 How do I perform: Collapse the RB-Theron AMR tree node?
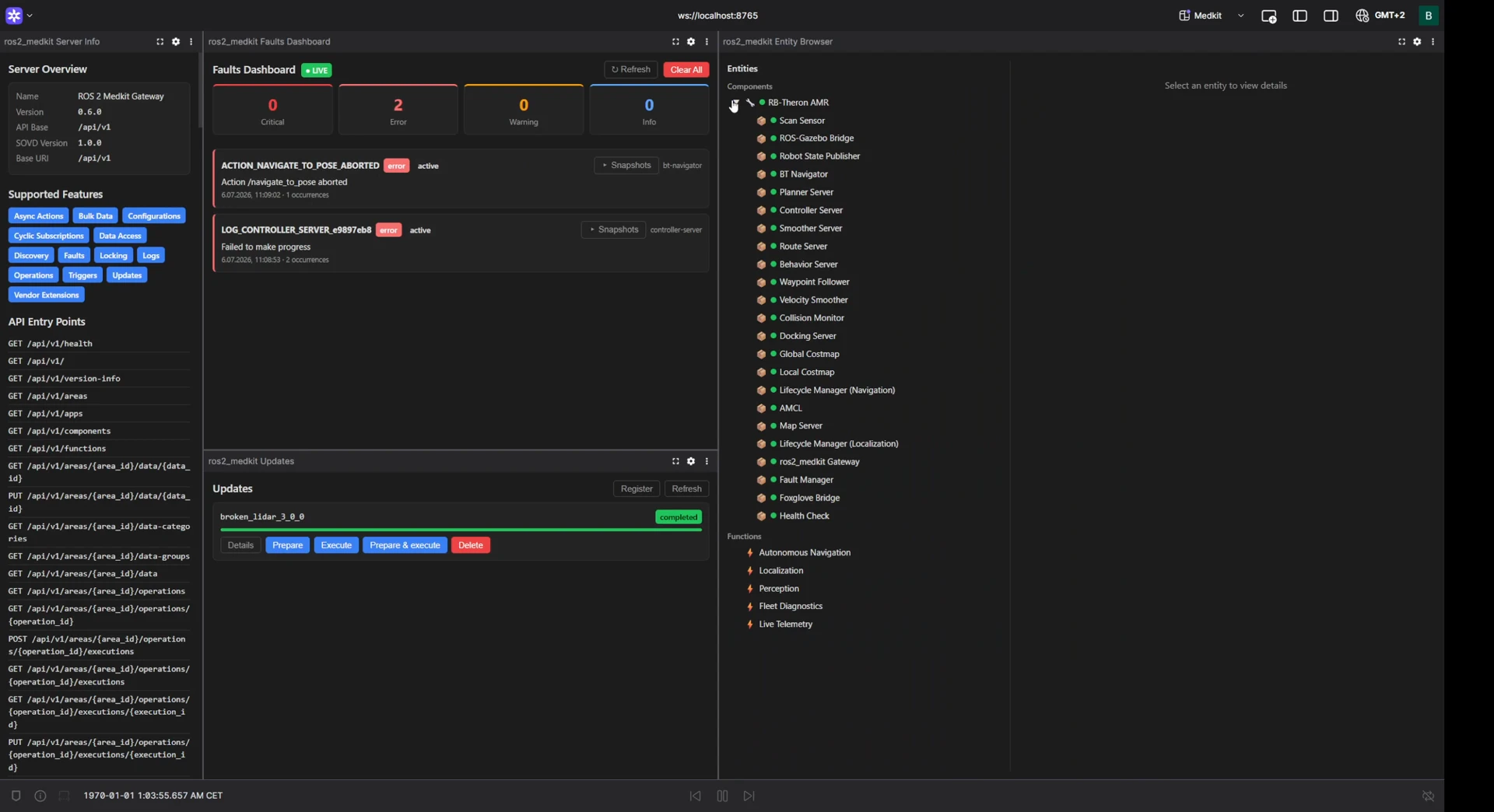734,103
